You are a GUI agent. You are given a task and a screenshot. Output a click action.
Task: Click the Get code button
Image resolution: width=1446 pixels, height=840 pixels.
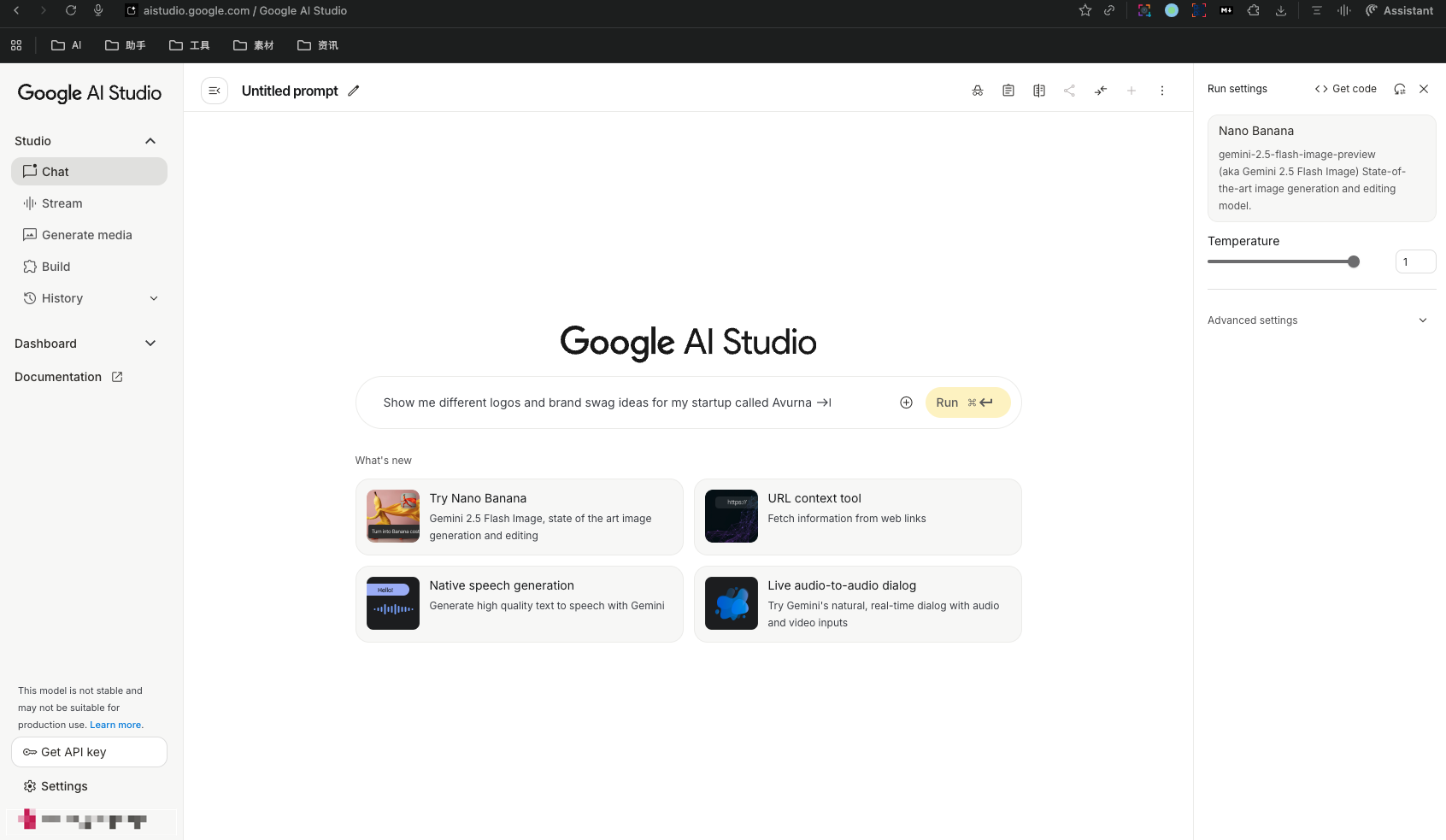click(x=1346, y=89)
